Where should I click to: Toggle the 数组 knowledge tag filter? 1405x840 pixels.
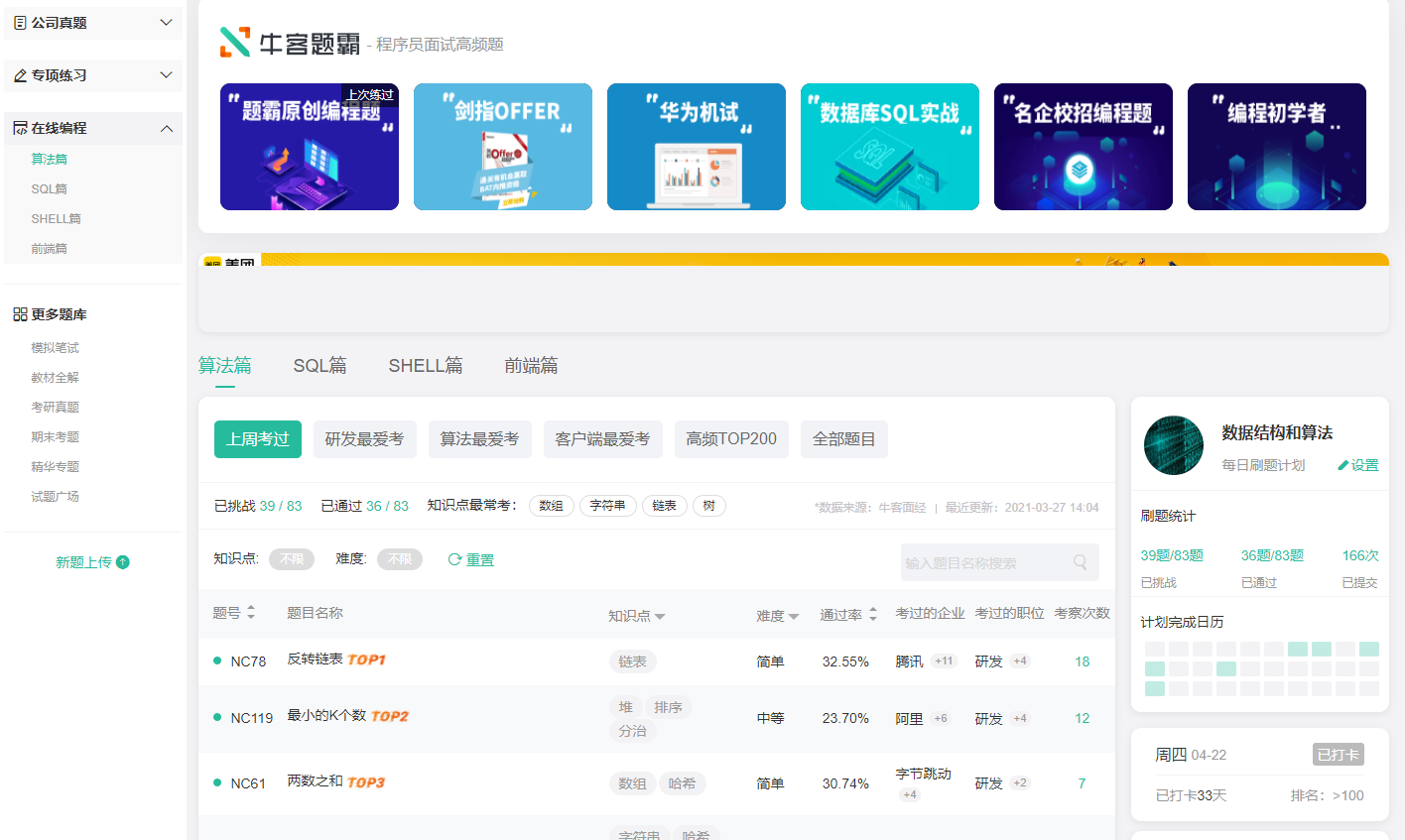551,505
